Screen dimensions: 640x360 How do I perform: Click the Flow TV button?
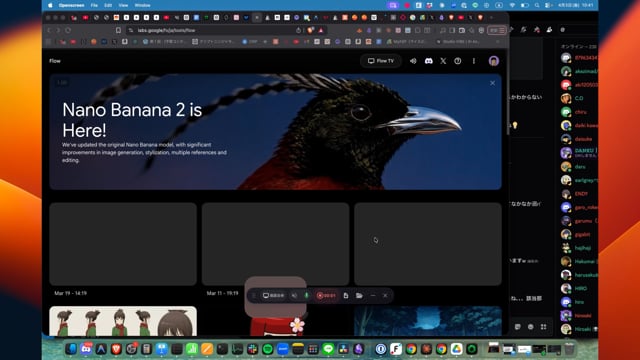pyautogui.click(x=381, y=61)
